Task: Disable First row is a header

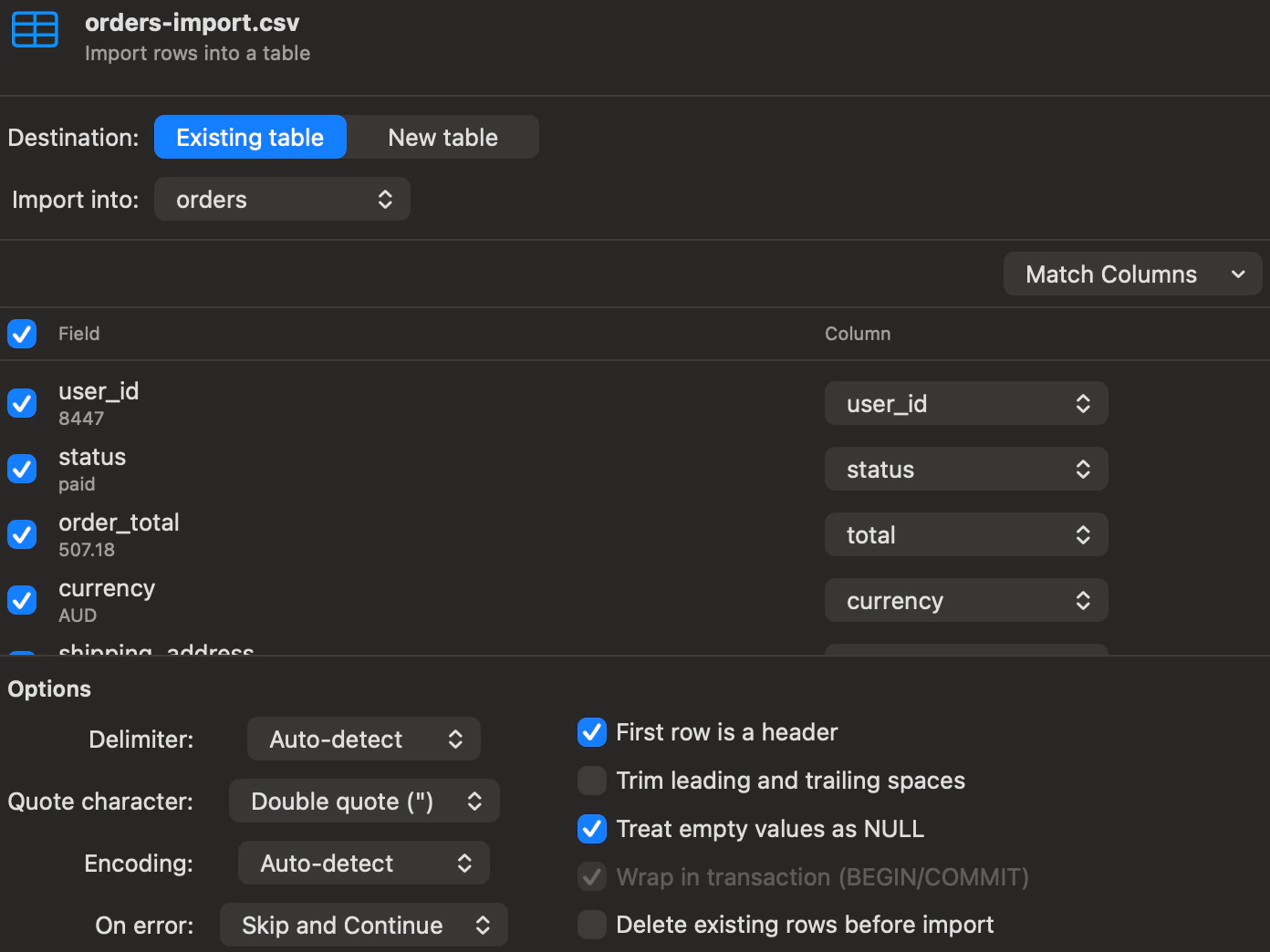Action: coord(592,732)
